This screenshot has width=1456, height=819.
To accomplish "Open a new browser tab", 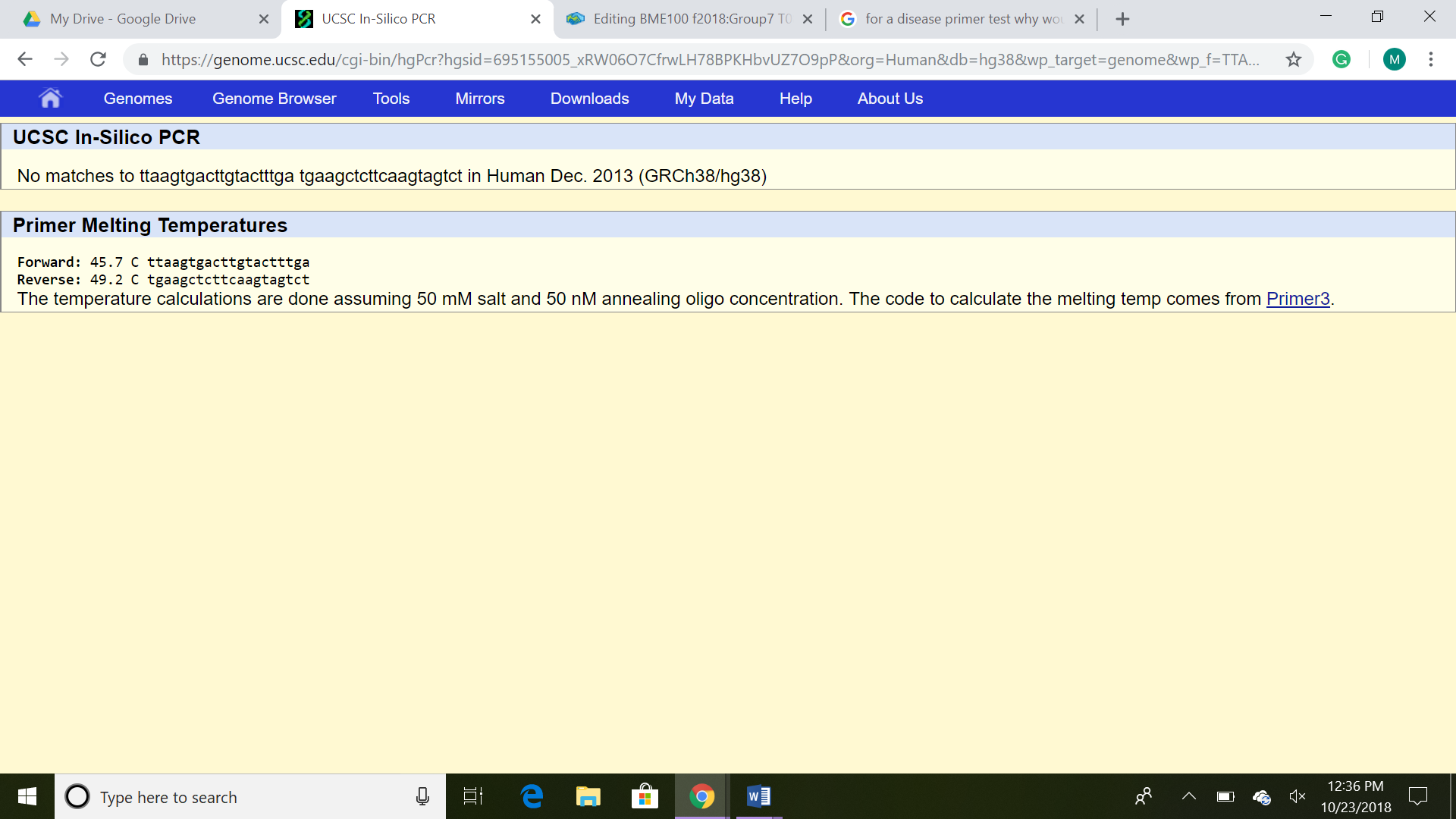I will (x=1123, y=19).
